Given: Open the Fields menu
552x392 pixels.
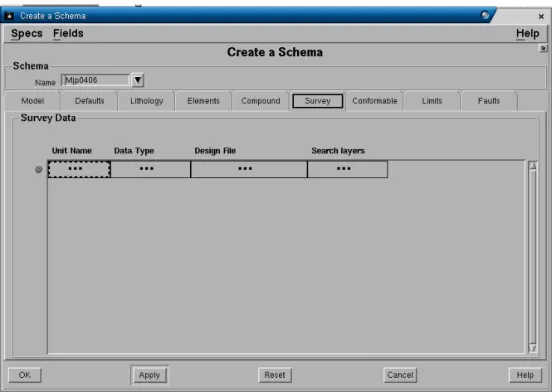Looking at the screenshot, I should coord(68,33).
